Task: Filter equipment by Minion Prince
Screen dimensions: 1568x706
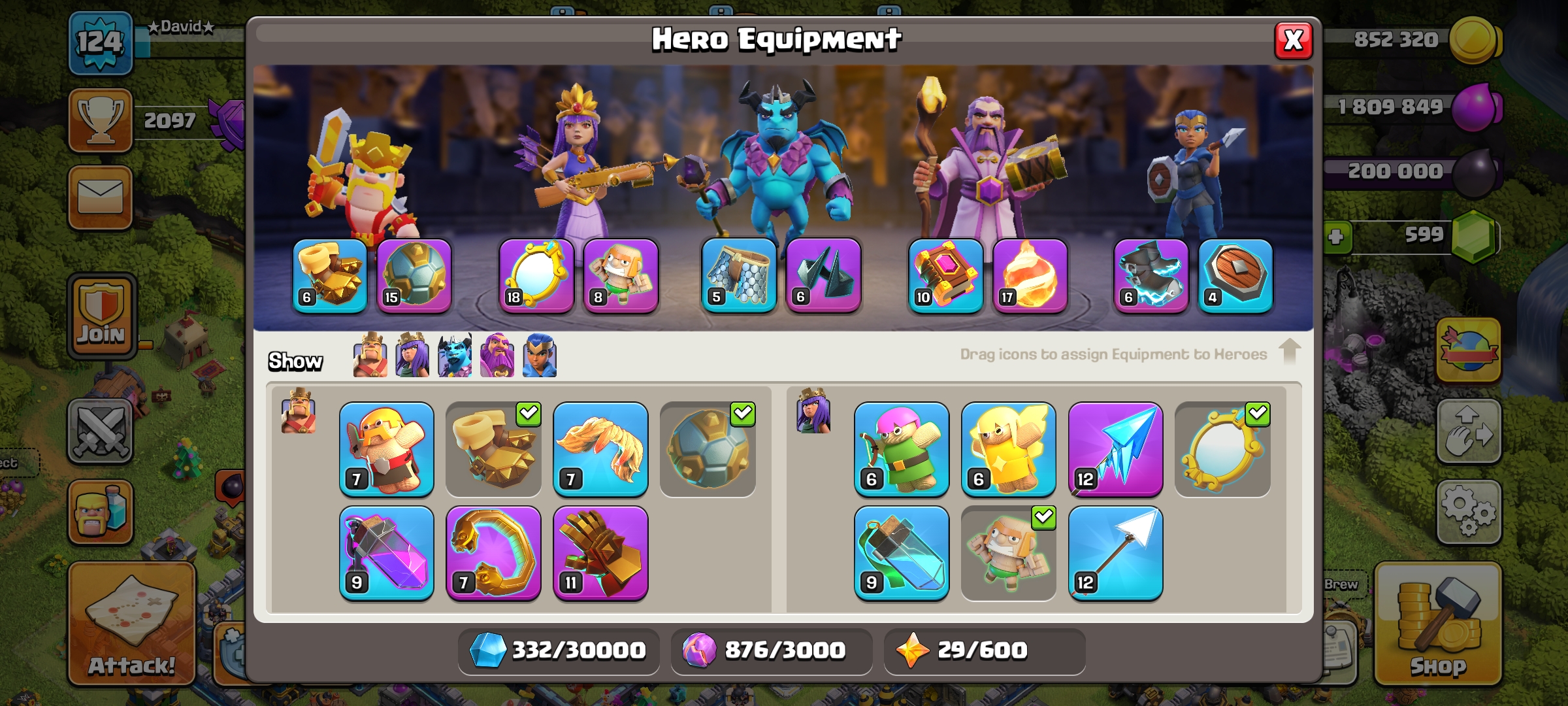Action: 455,355
